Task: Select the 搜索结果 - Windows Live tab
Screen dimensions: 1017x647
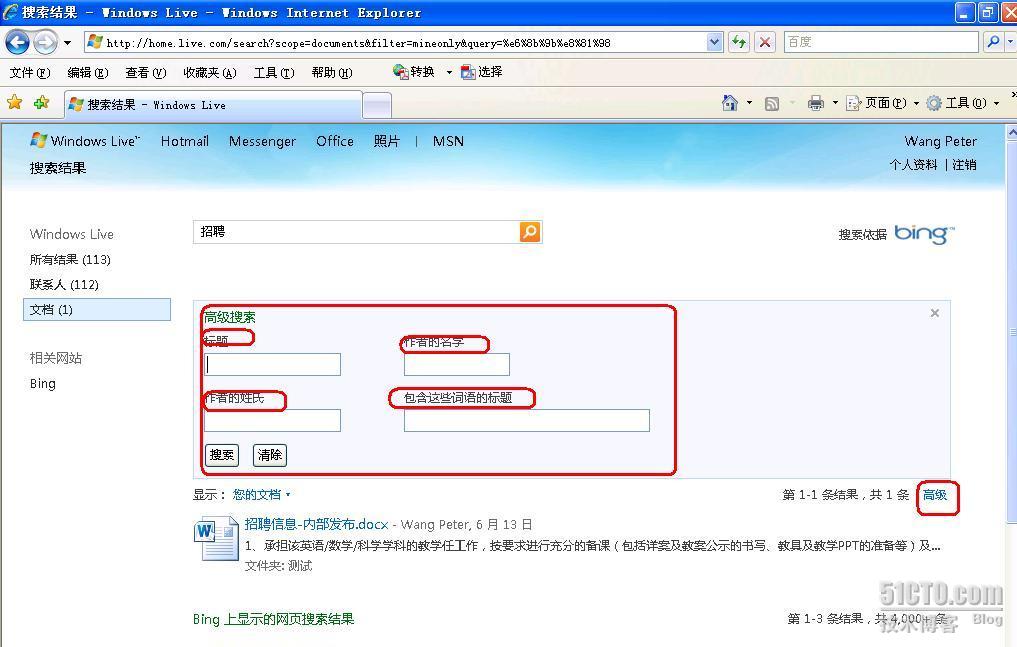Action: coord(213,105)
